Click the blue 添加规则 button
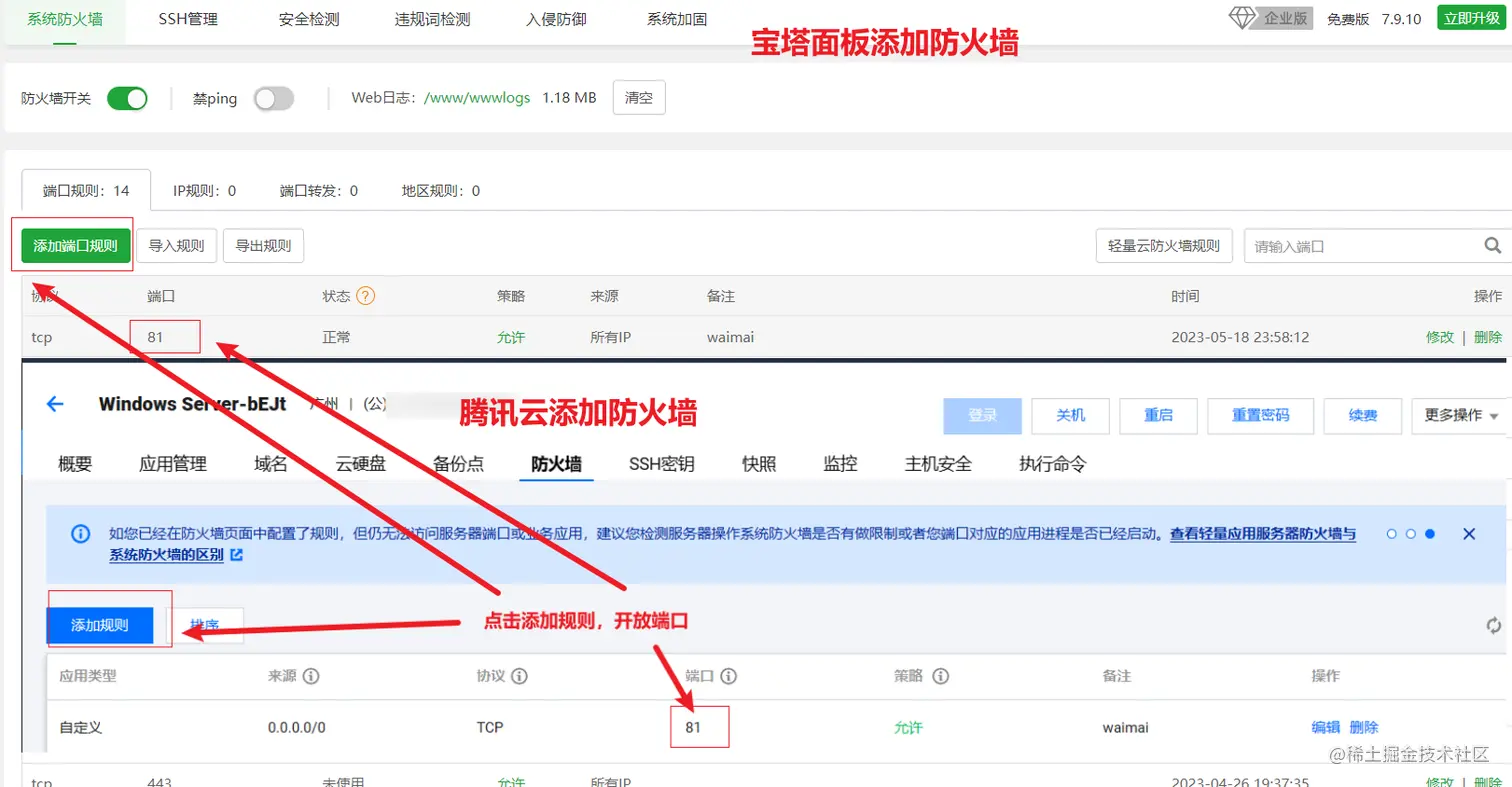Image resolution: width=1512 pixels, height=787 pixels. pos(99,625)
